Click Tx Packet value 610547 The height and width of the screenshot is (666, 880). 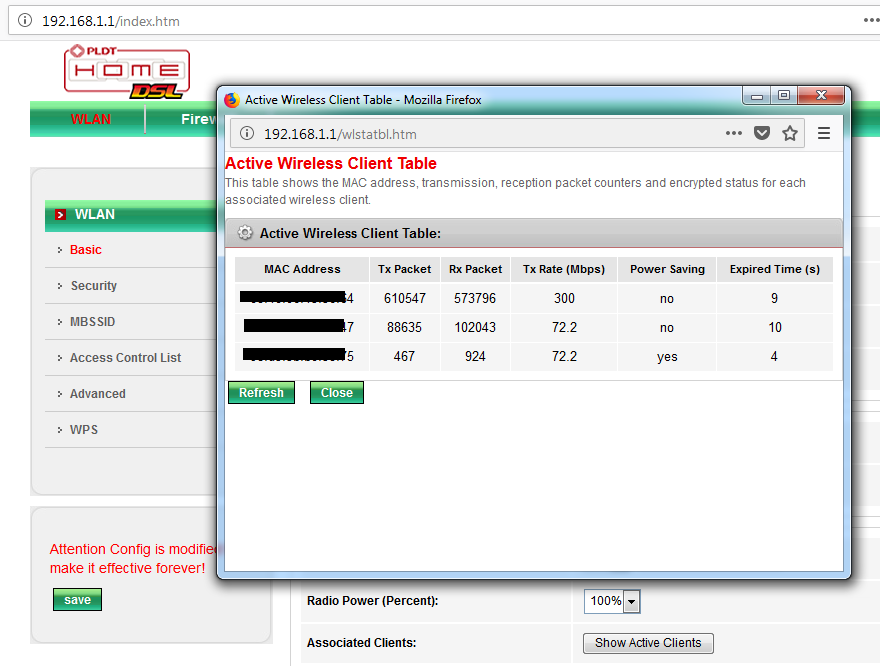405,298
